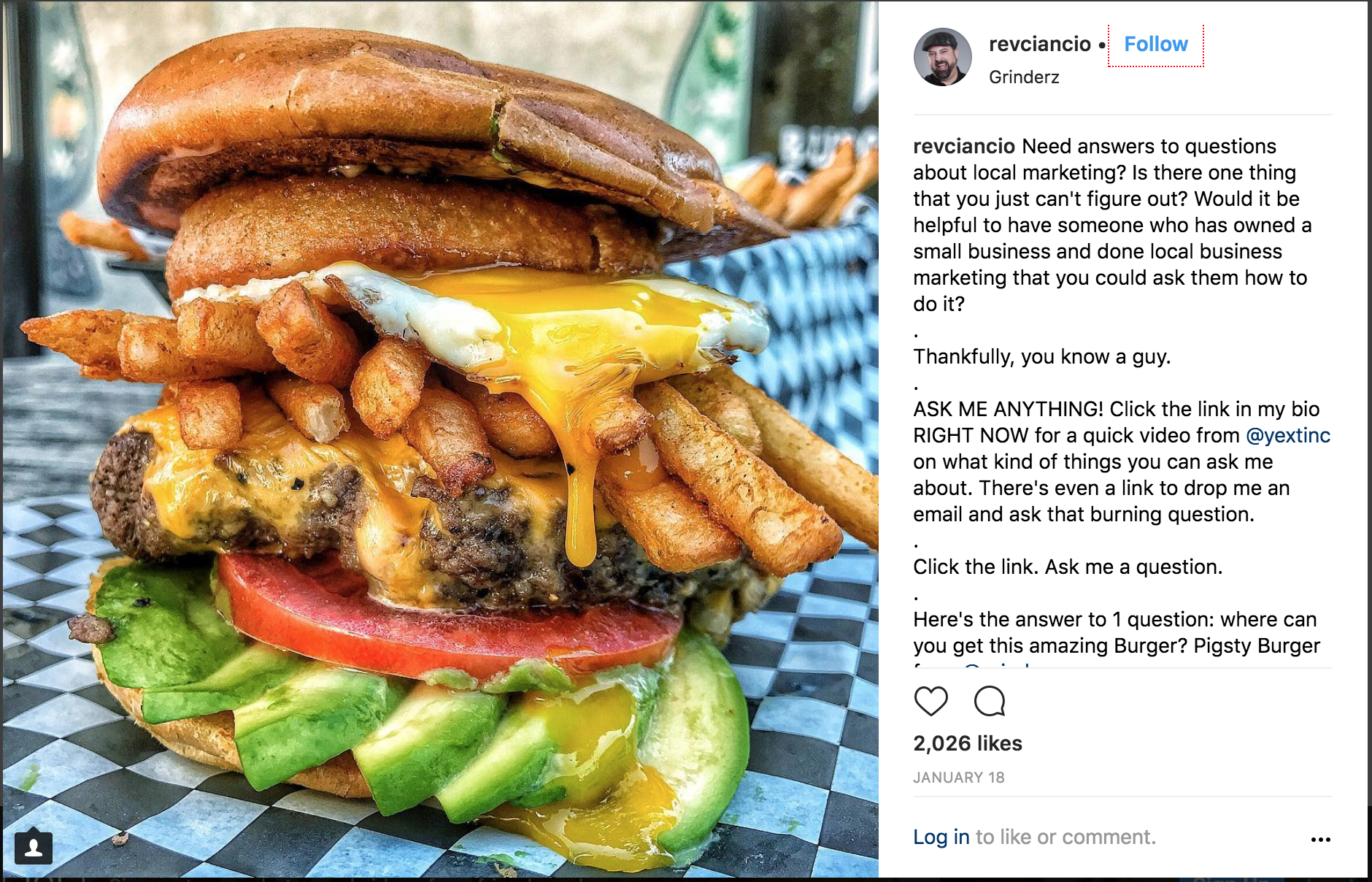This screenshot has height=882, width=1372.
Task: Visit the @yextinc mention
Action: click(x=1288, y=436)
